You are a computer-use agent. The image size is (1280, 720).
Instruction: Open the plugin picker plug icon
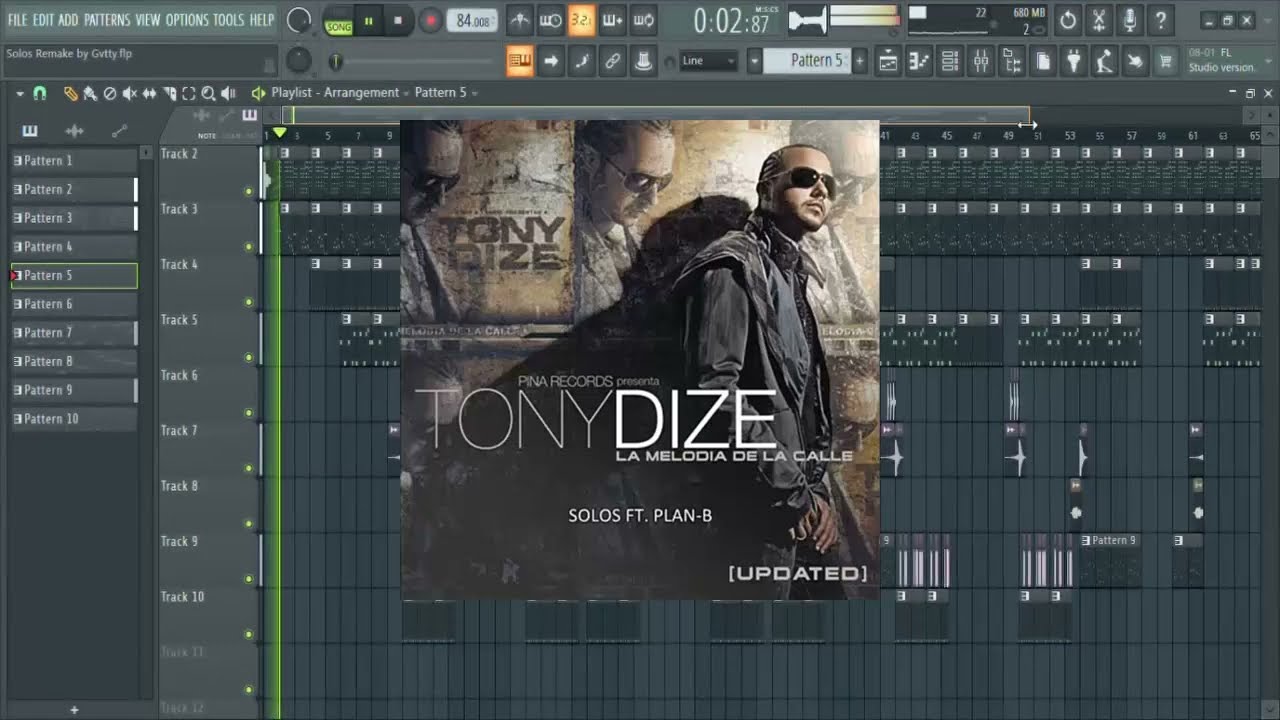pos(1074,61)
